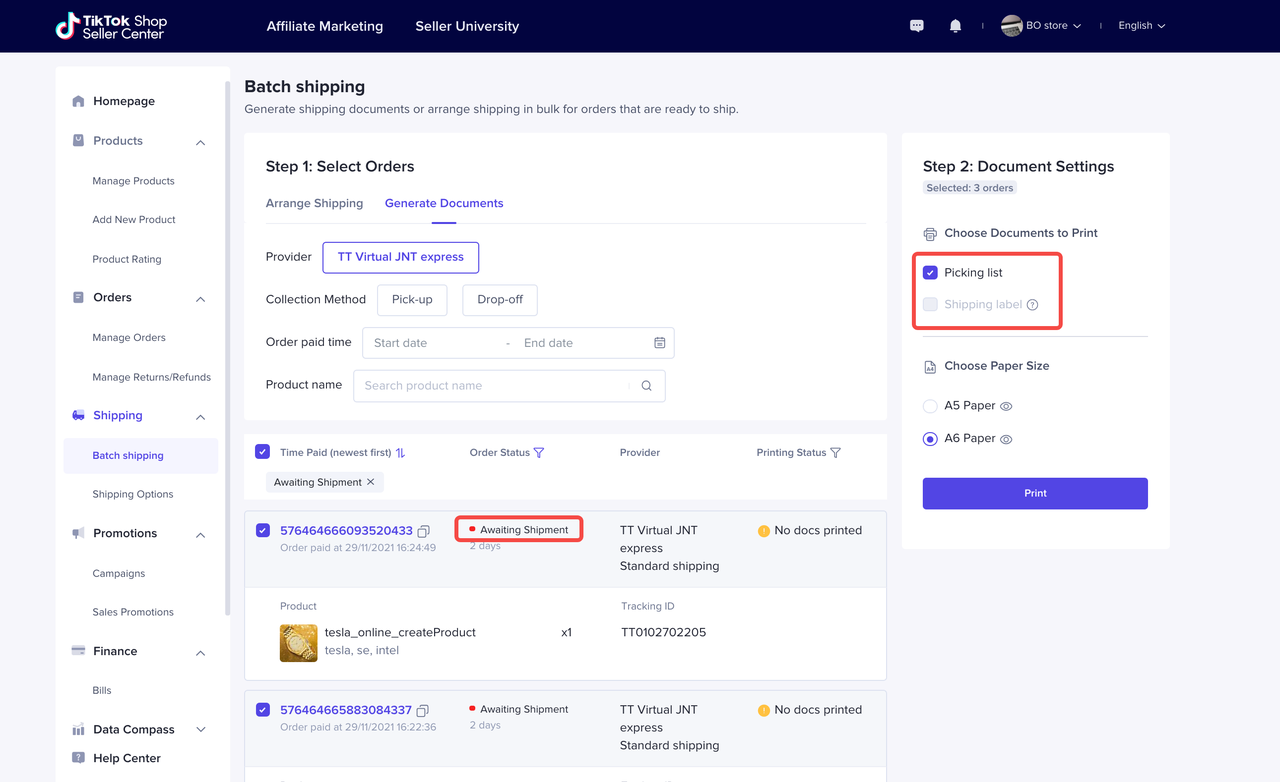Open the Printing Status filter icon
Image resolution: width=1280 pixels, height=782 pixels.
tap(836, 453)
